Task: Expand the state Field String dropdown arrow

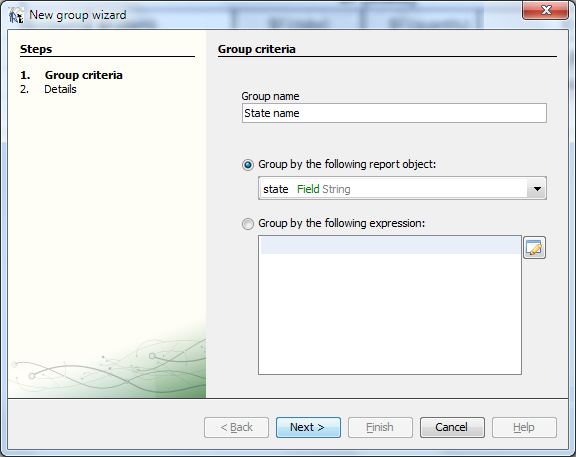Action: (537, 189)
